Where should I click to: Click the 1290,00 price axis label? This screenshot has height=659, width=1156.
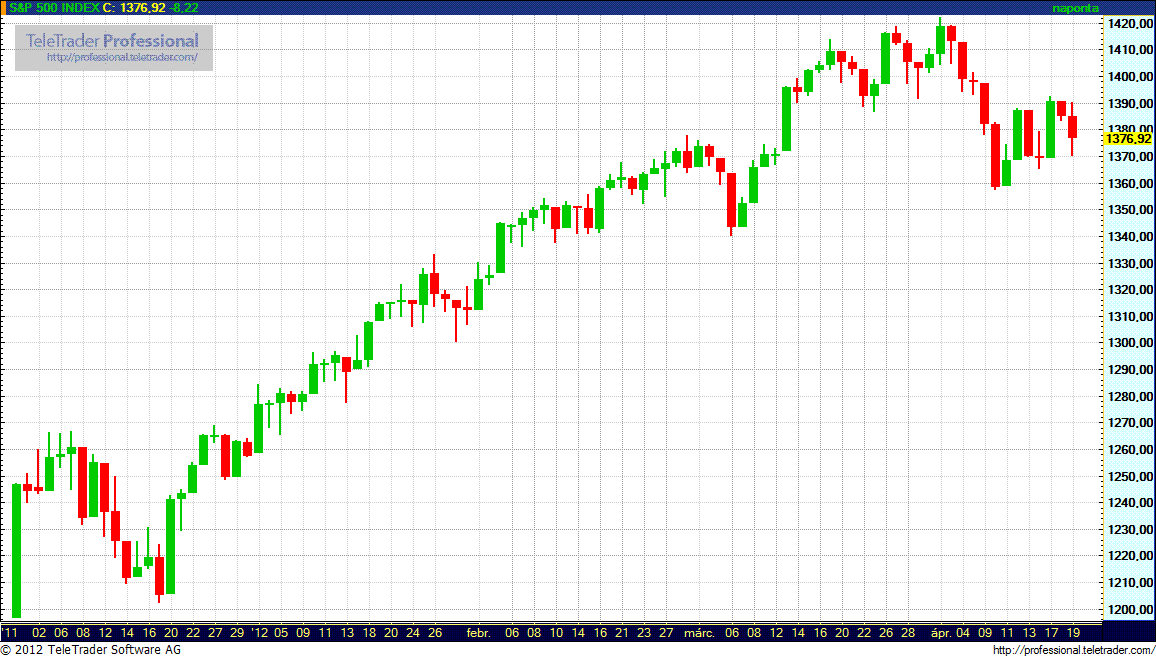click(1129, 370)
